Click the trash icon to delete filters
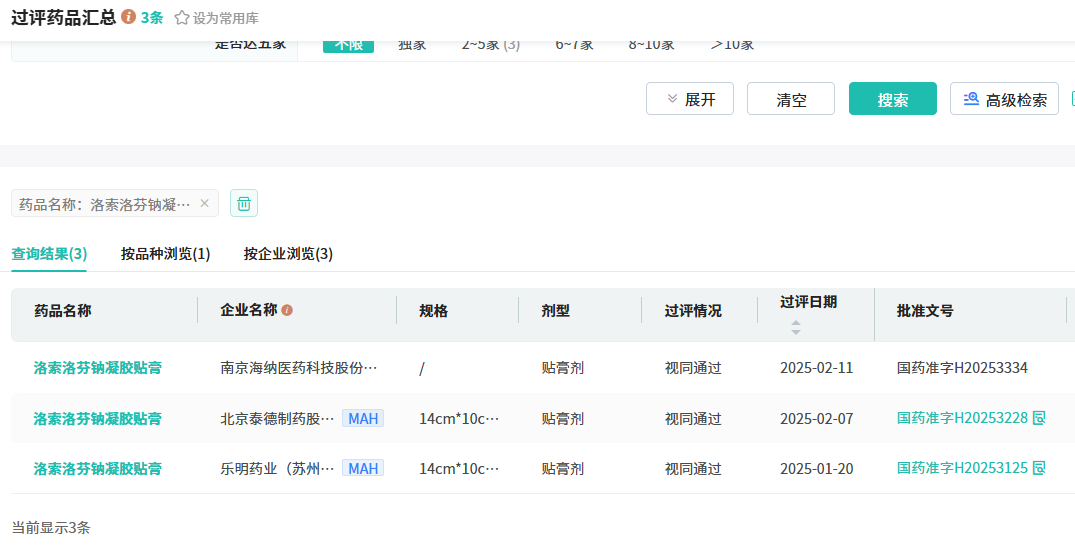The height and width of the screenshot is (551, 1075). (x=244, y=203)
